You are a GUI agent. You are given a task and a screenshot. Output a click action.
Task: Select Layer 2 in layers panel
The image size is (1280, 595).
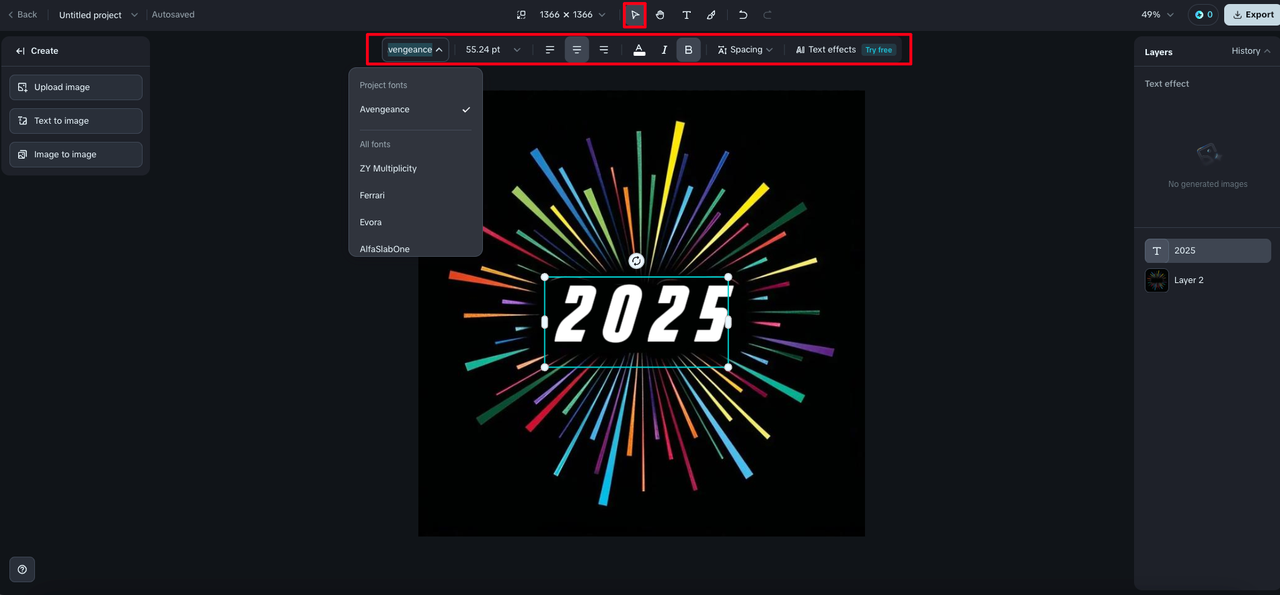(x=1208, y=280)
